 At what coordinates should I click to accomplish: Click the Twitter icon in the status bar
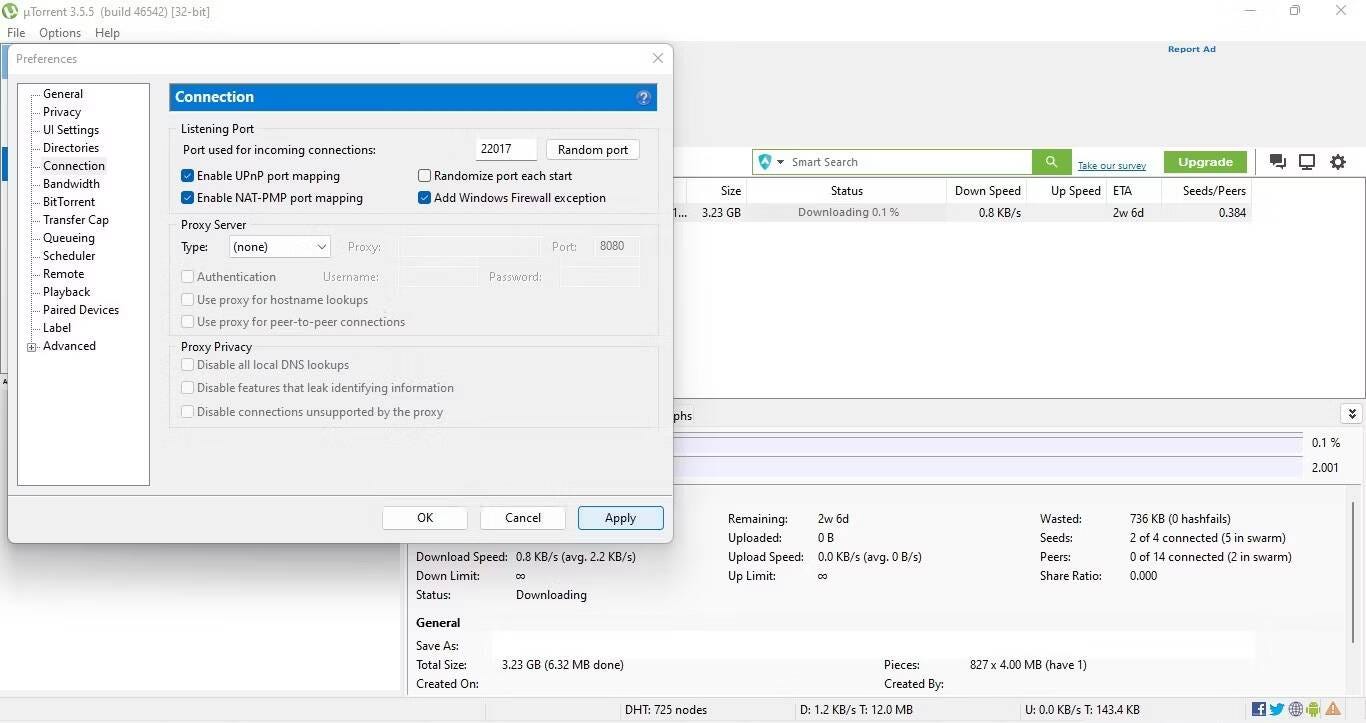tap(1276, 709)
